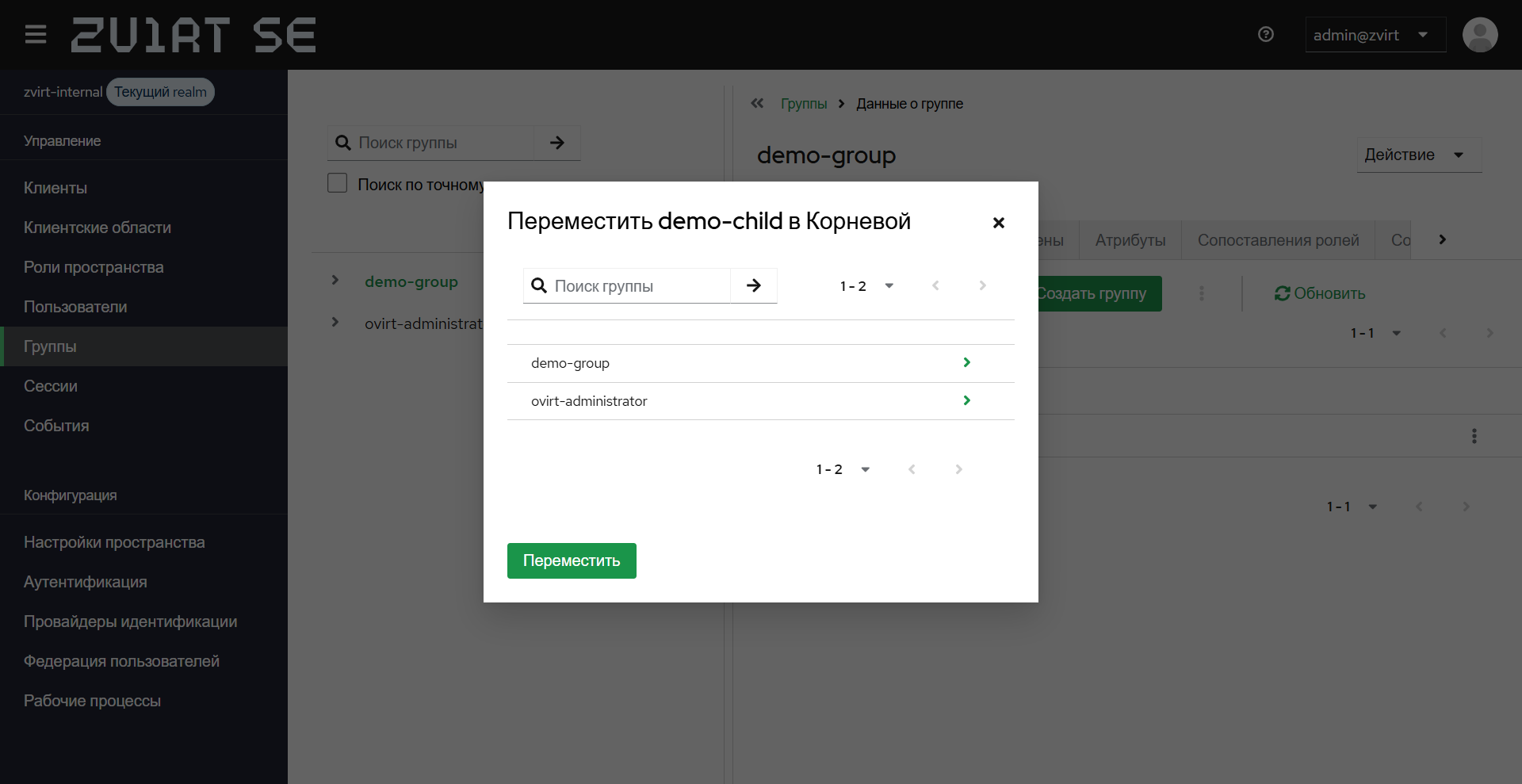Click the Создать группу button
The width and height of the screenshot is (1522, 784).
1099,293
